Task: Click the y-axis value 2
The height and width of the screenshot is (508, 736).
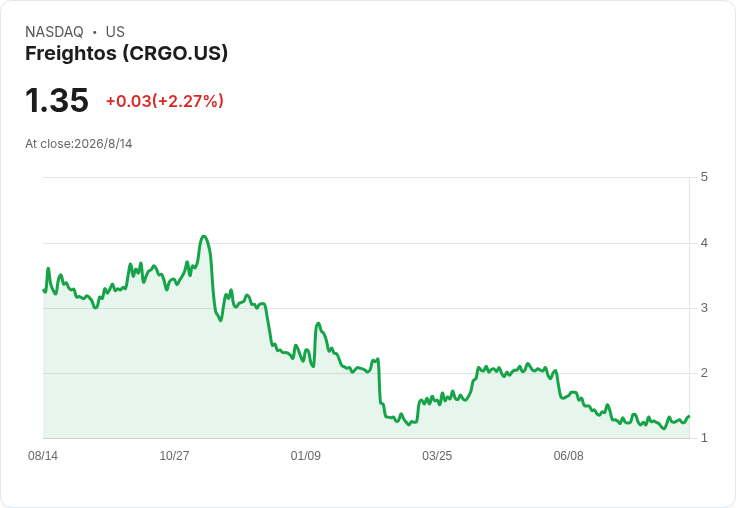Action: point(704,373)
